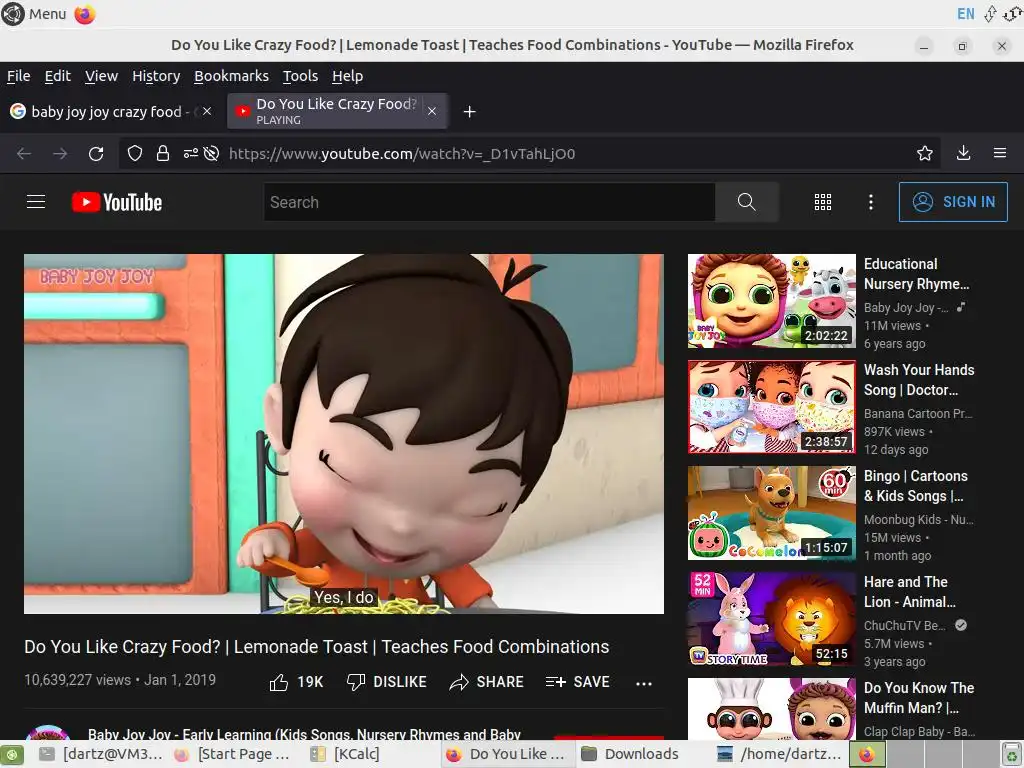
Task: Open YouTube settings three-dot menu
Action: [871, 202]
